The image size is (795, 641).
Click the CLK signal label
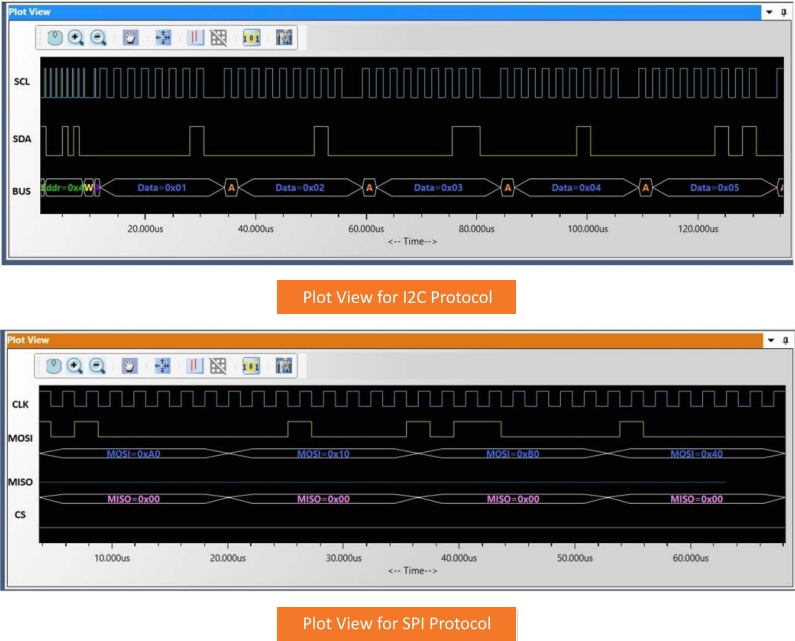(20, 404)
